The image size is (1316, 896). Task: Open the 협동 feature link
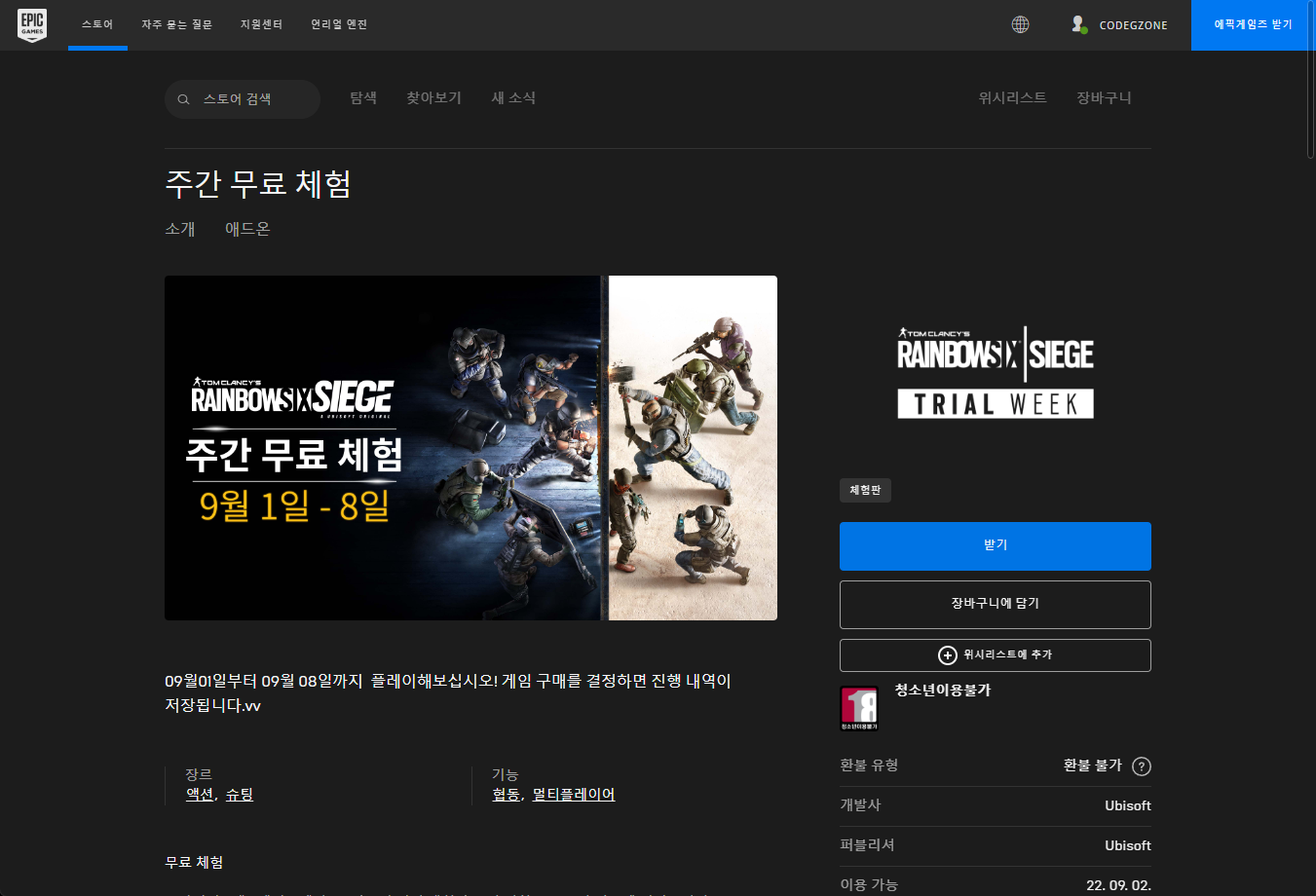click(x=507, y=795)
